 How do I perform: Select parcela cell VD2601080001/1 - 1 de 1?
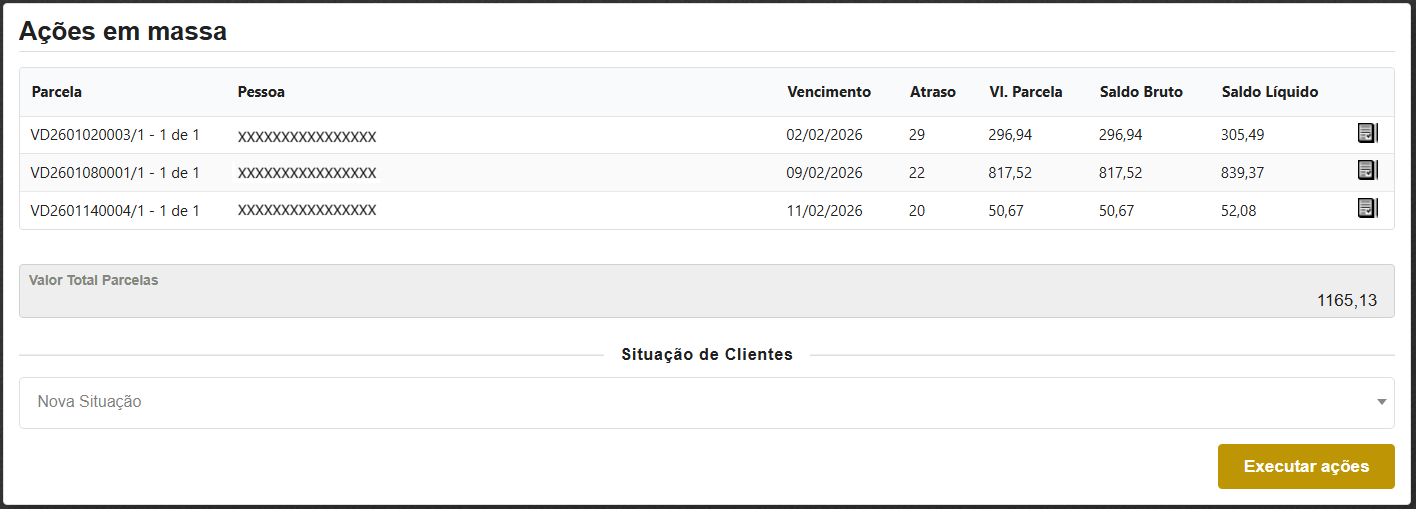coord(115,173)
